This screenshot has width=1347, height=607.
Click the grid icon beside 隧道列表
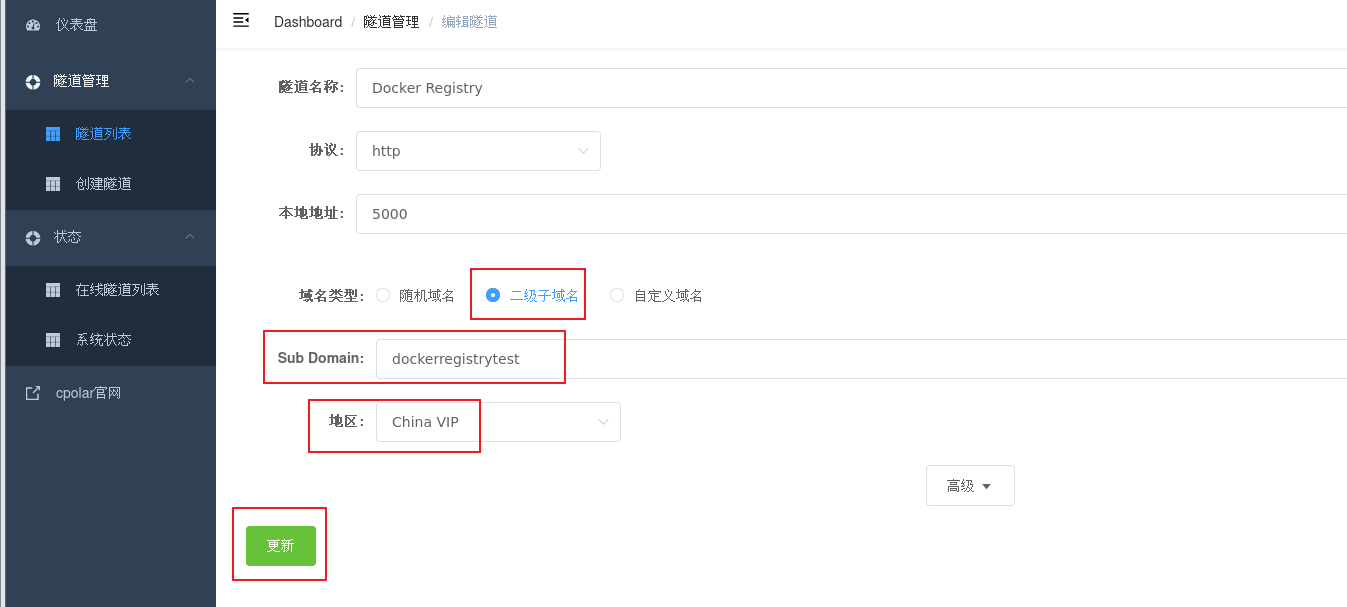pos(53,134)
